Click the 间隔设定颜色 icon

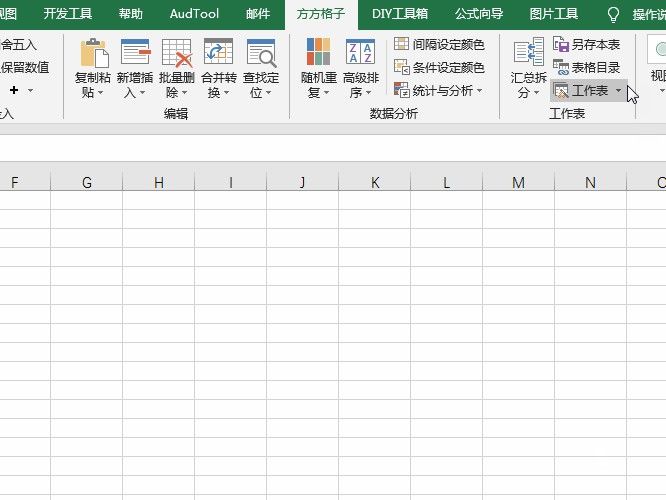[x=401, y=44]
